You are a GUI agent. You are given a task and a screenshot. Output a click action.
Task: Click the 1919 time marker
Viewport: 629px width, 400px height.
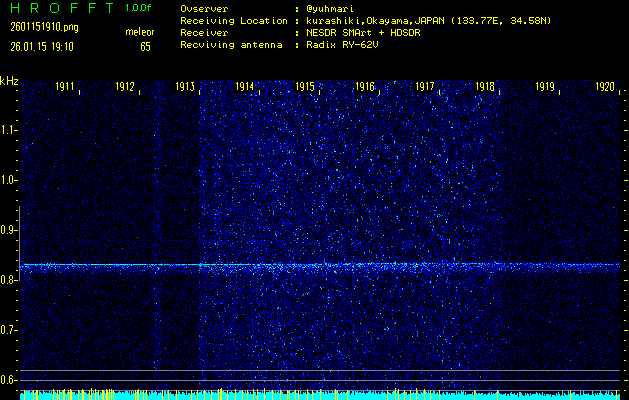tap(545, 86)
